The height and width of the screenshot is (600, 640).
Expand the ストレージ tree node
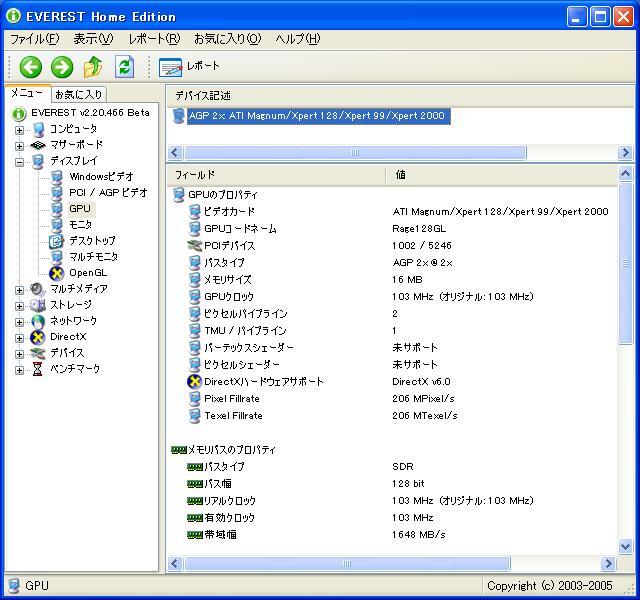(19, 306)
